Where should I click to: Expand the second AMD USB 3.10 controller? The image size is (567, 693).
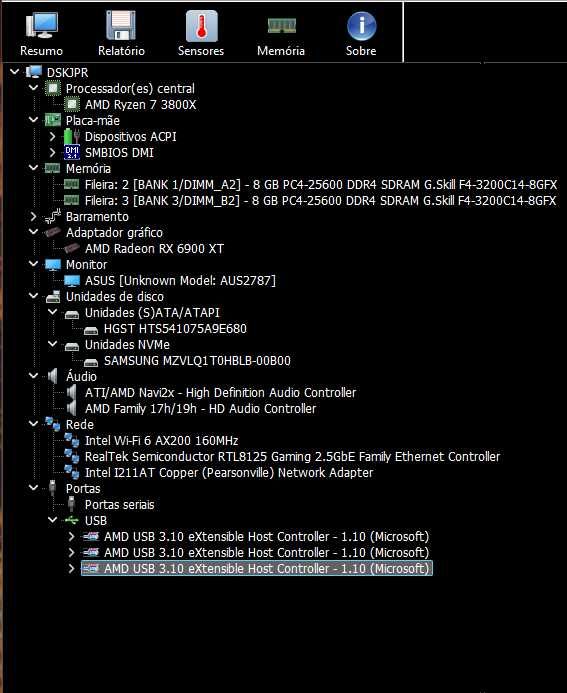point(72,552)
